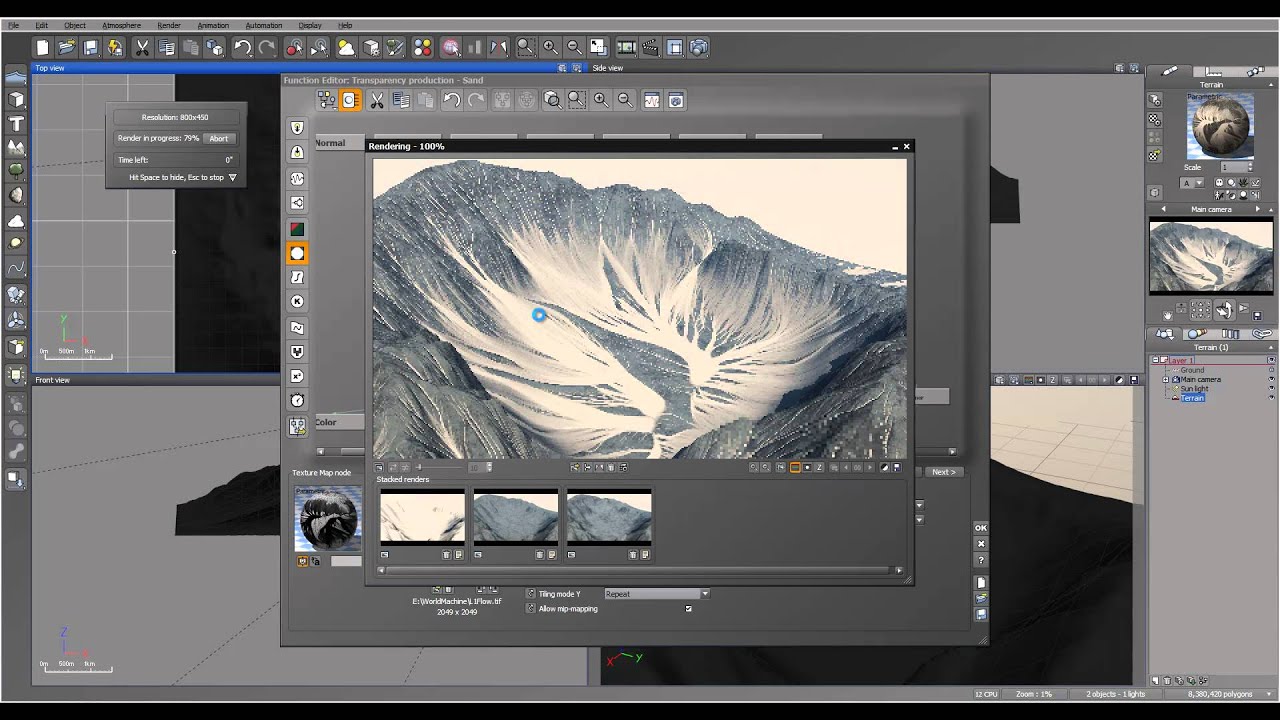The image size is (1280, 720).
Task: Click the Next > button
Action: point(943,472)
